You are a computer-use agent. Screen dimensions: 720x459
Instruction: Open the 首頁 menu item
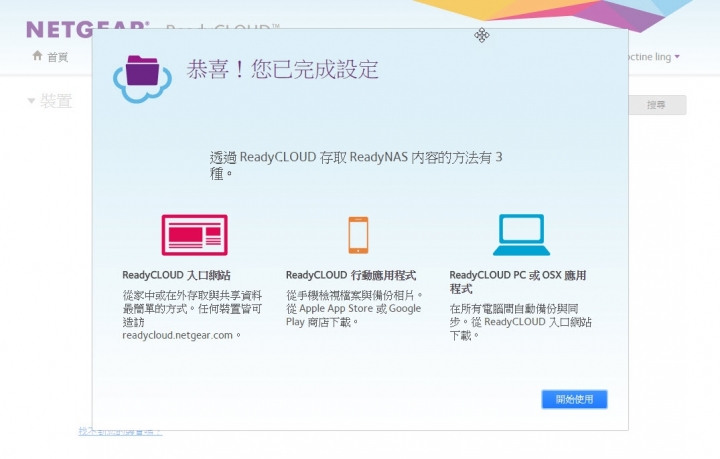57,57
